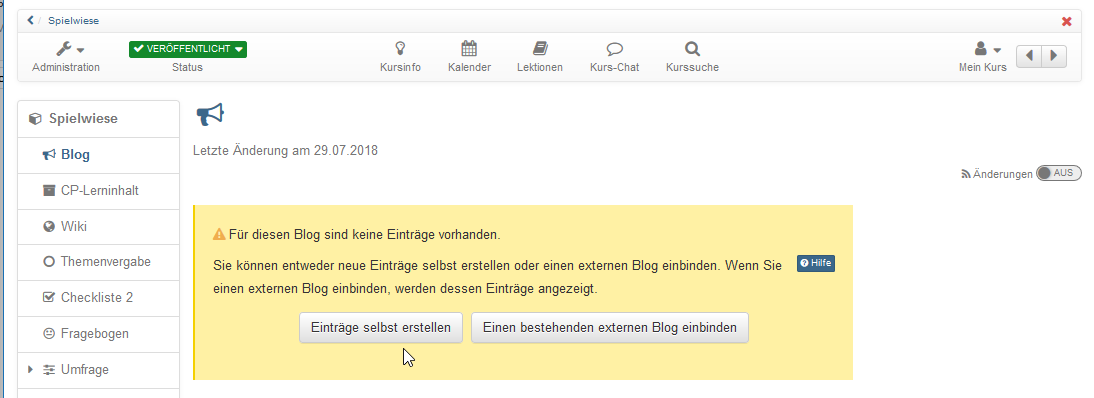1094x398 pixels.
Task: Go to the next course element arrow
Action: pos(1054,56)
